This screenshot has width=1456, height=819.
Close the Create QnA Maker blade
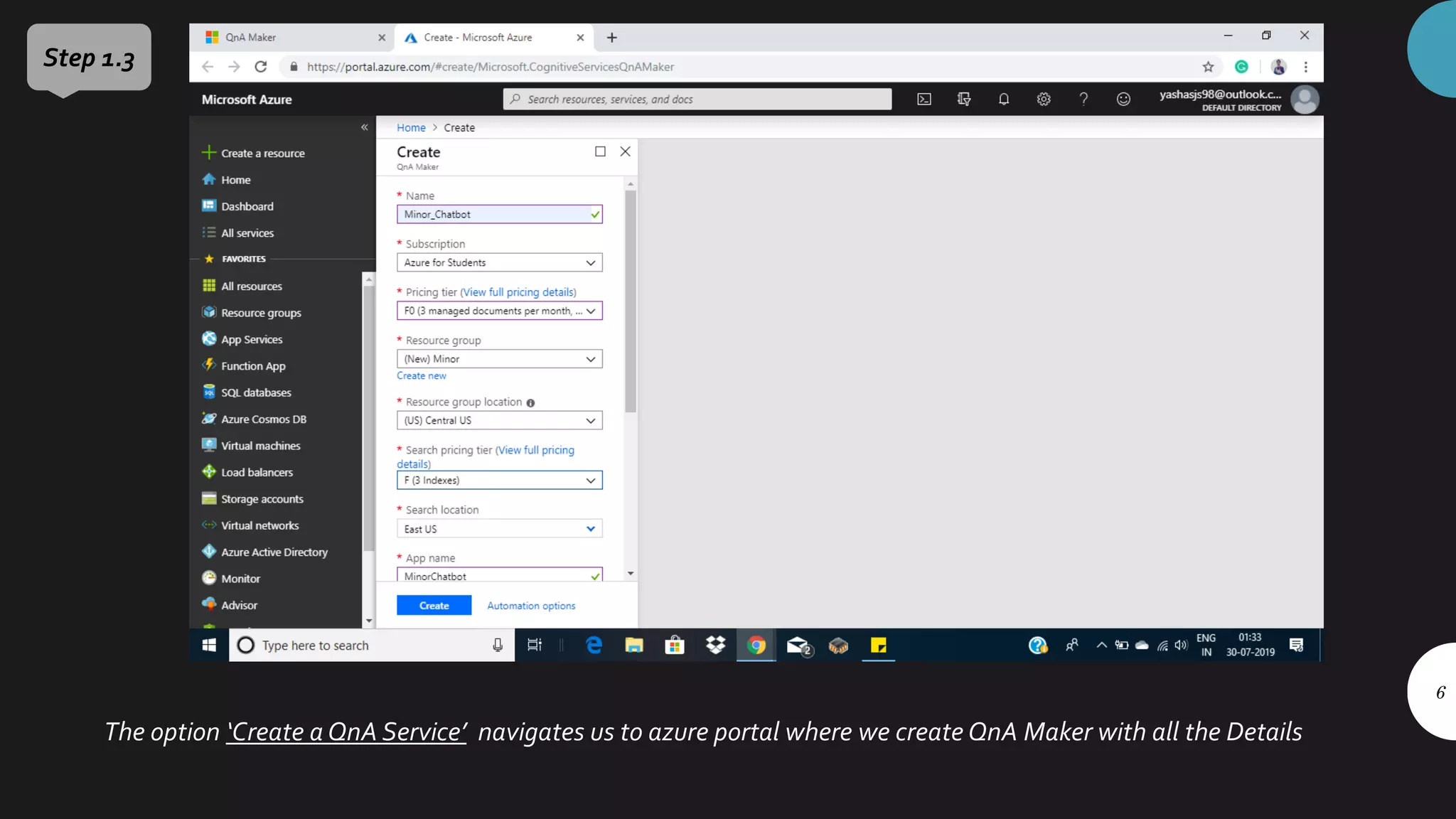pos(626,151)
